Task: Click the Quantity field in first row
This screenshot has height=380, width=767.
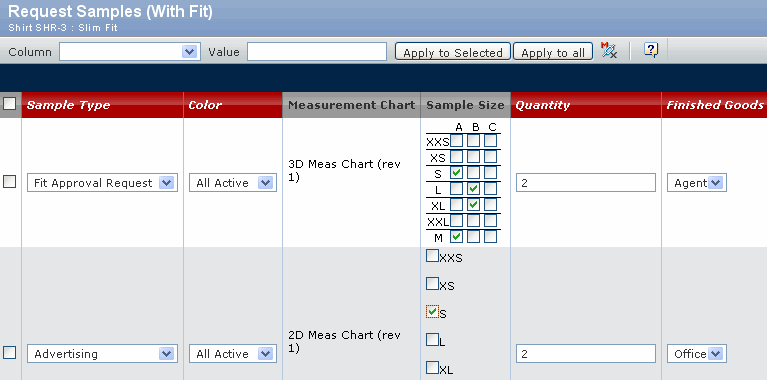Action: pyautogui.click(x=586, y=183)
